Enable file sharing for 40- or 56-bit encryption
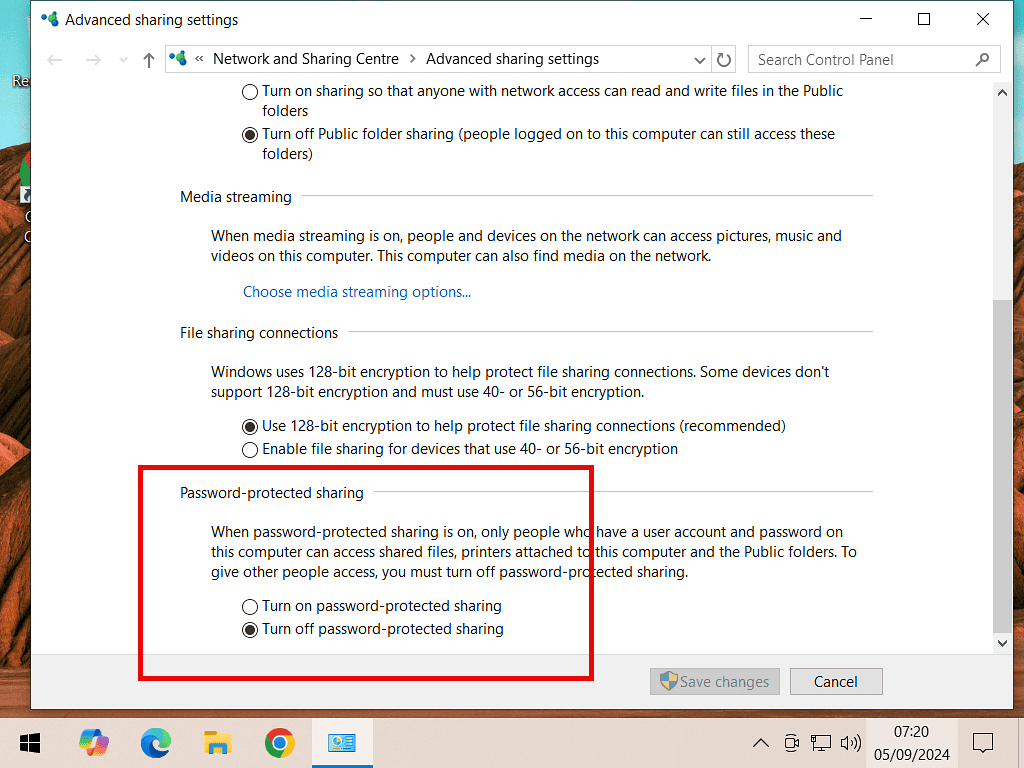Image resolution: width=1024 pixels, height=768 pixels. [x=250, y=449]
